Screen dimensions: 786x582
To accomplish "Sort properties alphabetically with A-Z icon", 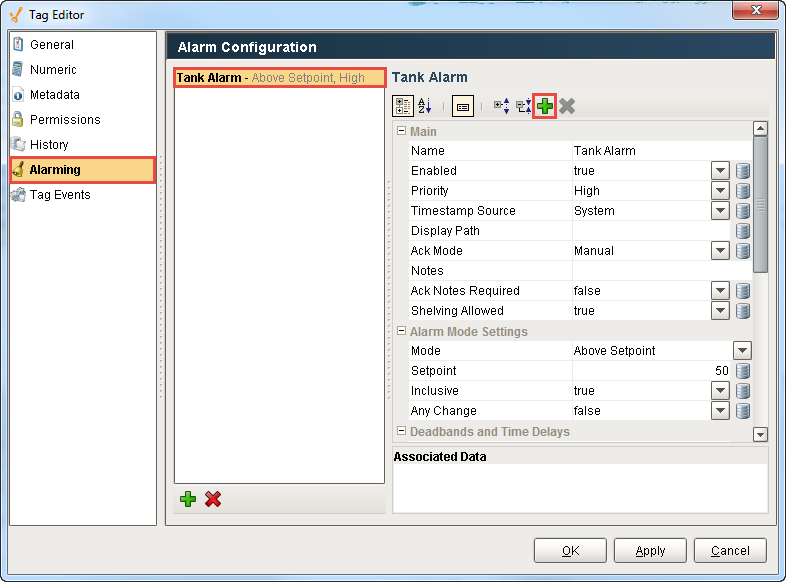I will coord(424,106).
